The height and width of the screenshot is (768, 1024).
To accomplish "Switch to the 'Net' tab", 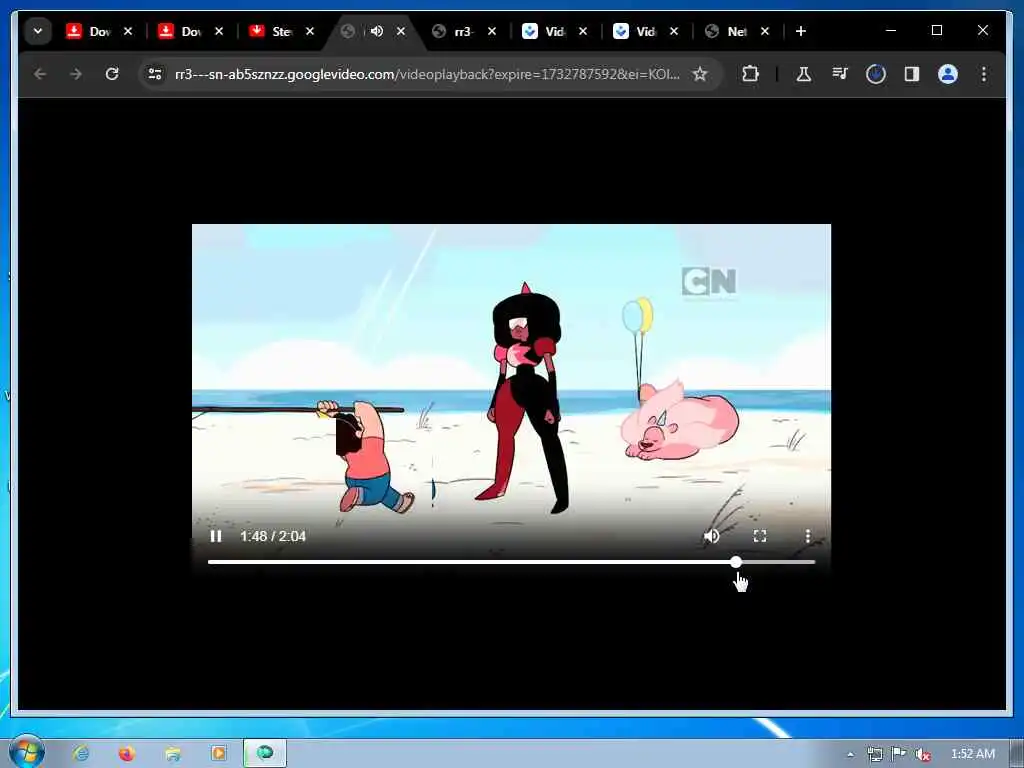I will tap(728, 31).
